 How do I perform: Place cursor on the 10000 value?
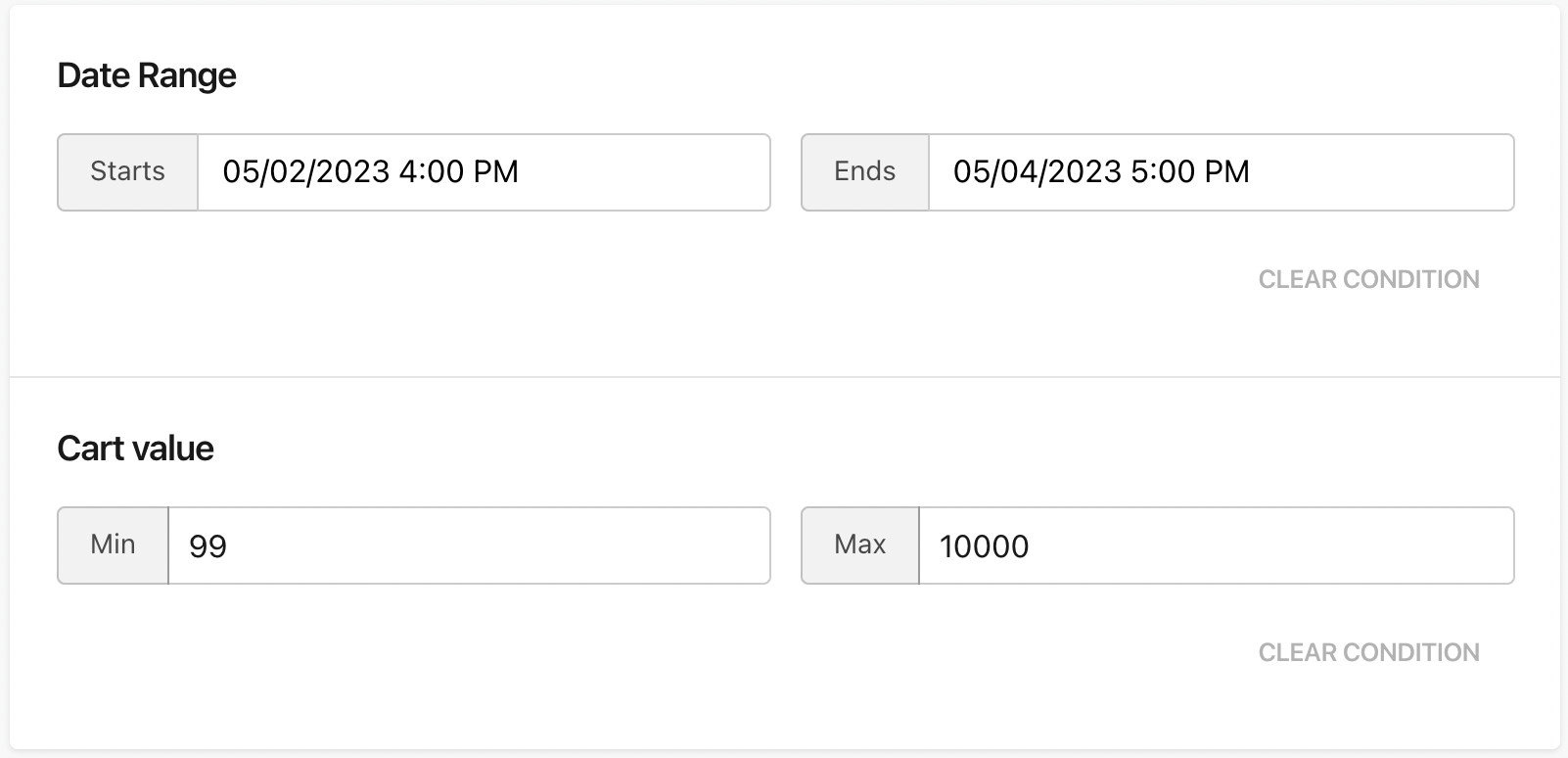click(x=985, y=545)
